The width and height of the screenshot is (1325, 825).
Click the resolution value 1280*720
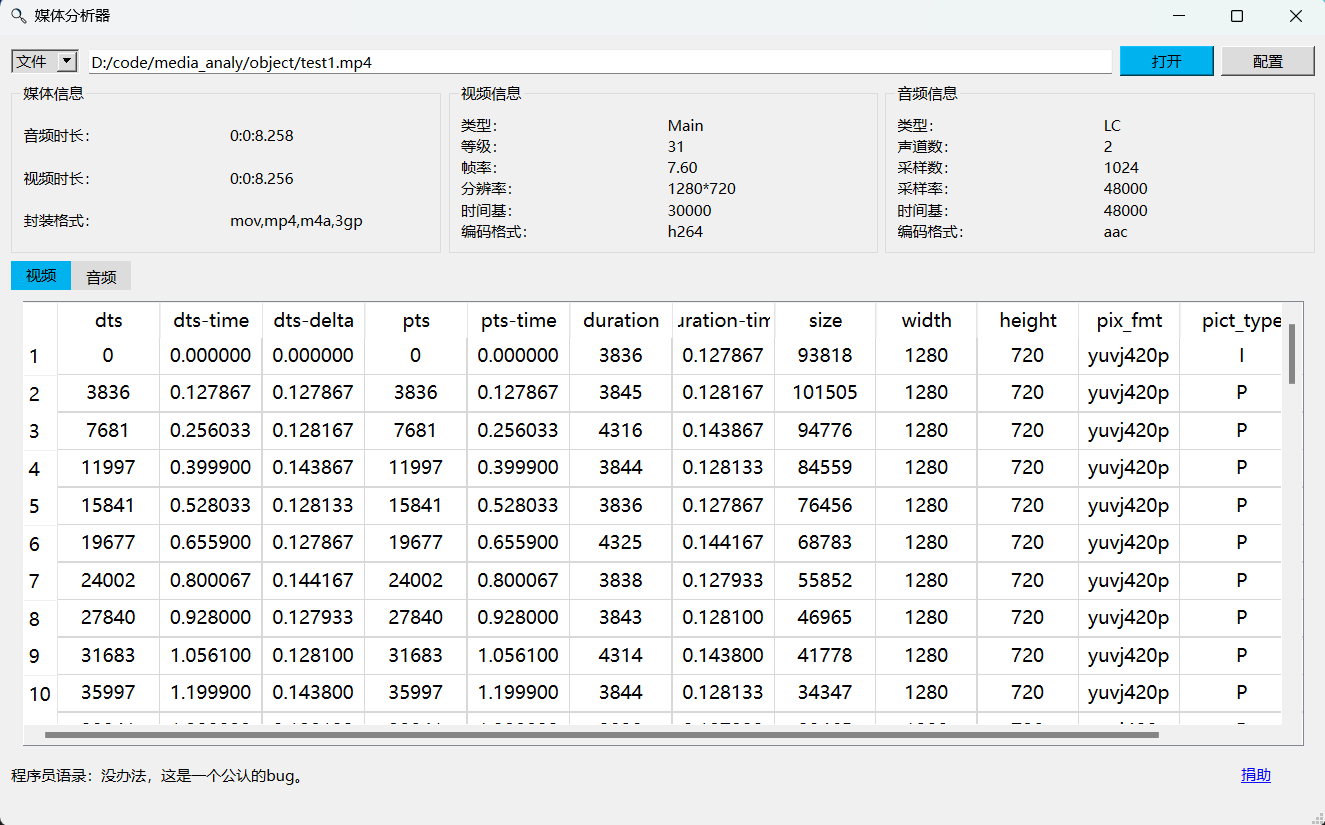tap(702, 189)
